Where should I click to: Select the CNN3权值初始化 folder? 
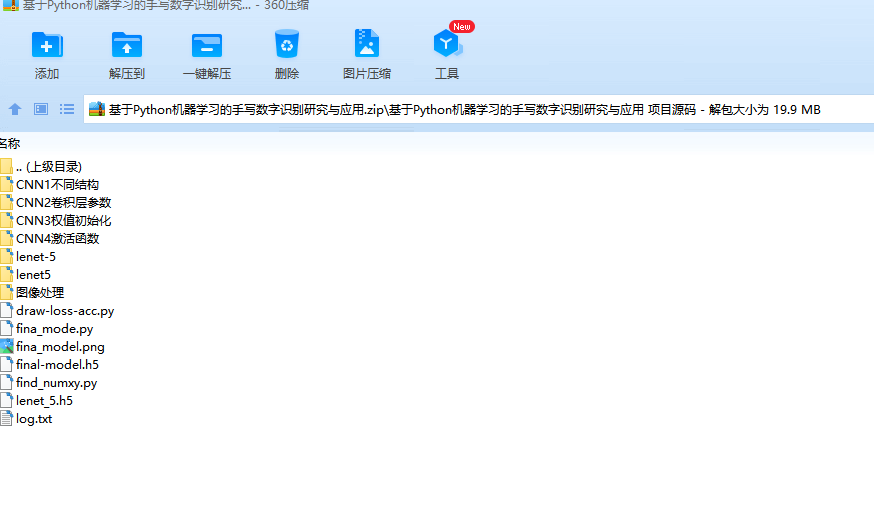(x=56, y=221)
